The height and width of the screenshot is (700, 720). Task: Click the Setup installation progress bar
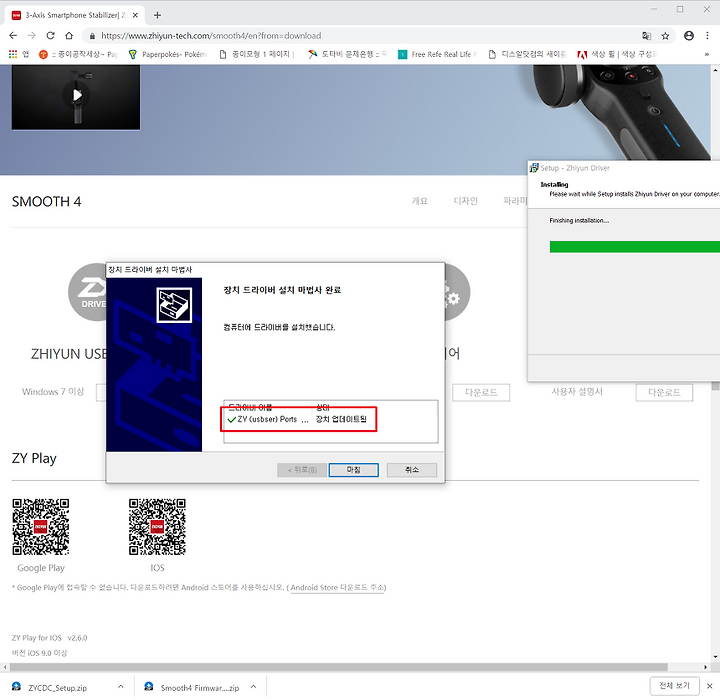point(635,247)
